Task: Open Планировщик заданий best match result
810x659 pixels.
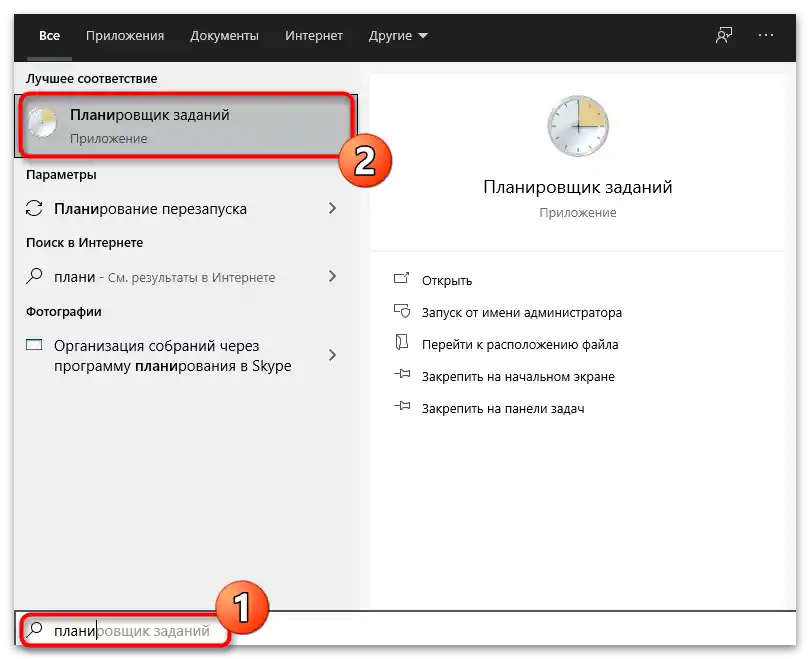Action: [188, 125]
